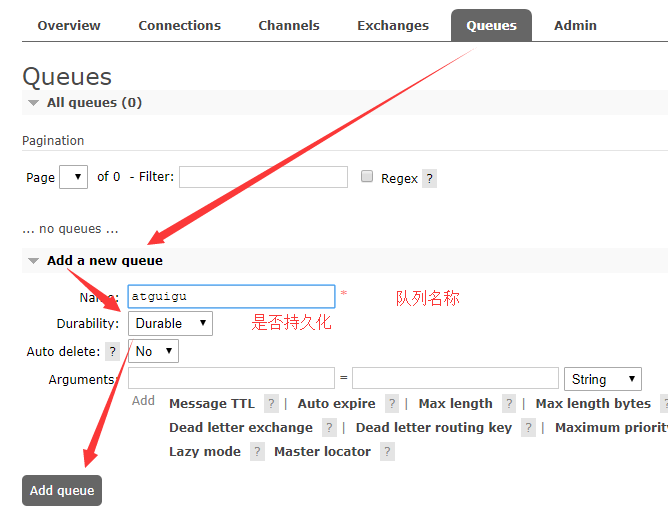Show help for Master locator

(387, 451)
